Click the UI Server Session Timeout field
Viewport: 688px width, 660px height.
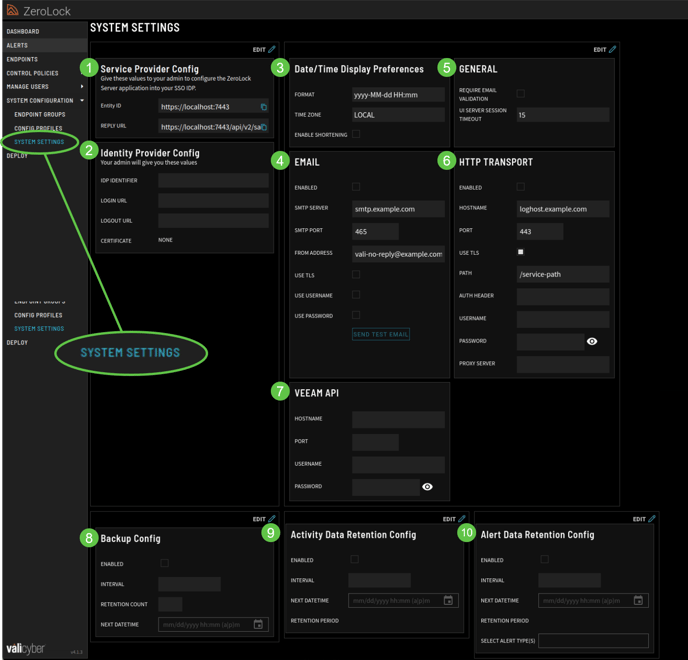tap(563, 115)
